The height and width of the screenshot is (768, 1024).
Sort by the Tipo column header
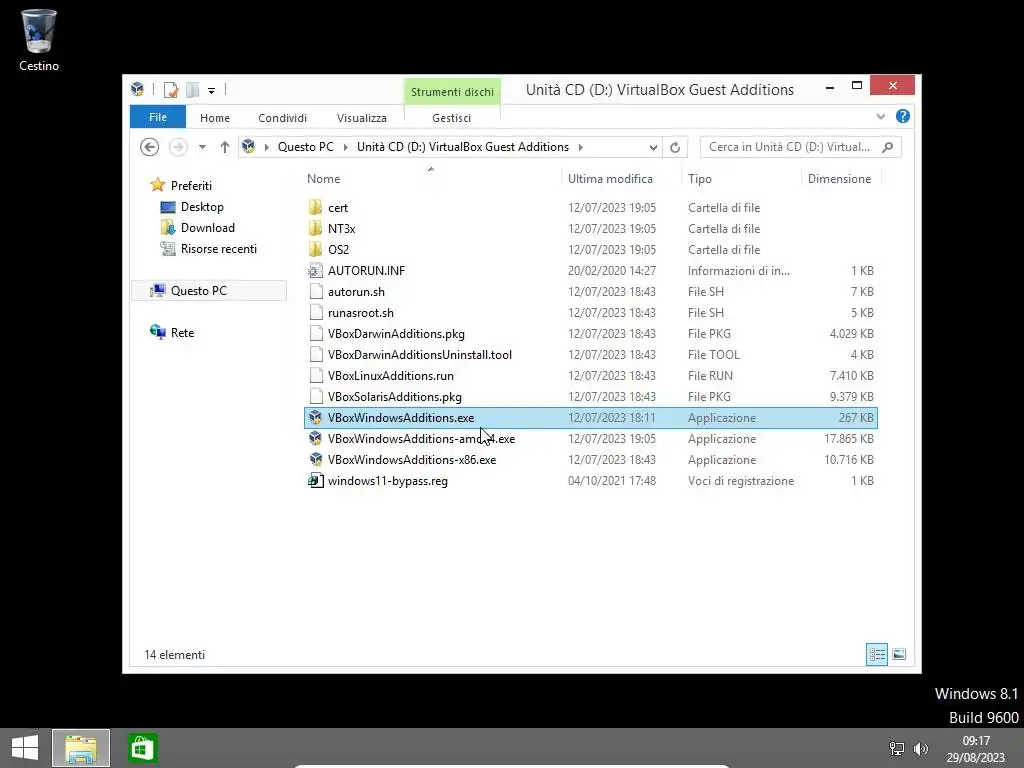699,179
